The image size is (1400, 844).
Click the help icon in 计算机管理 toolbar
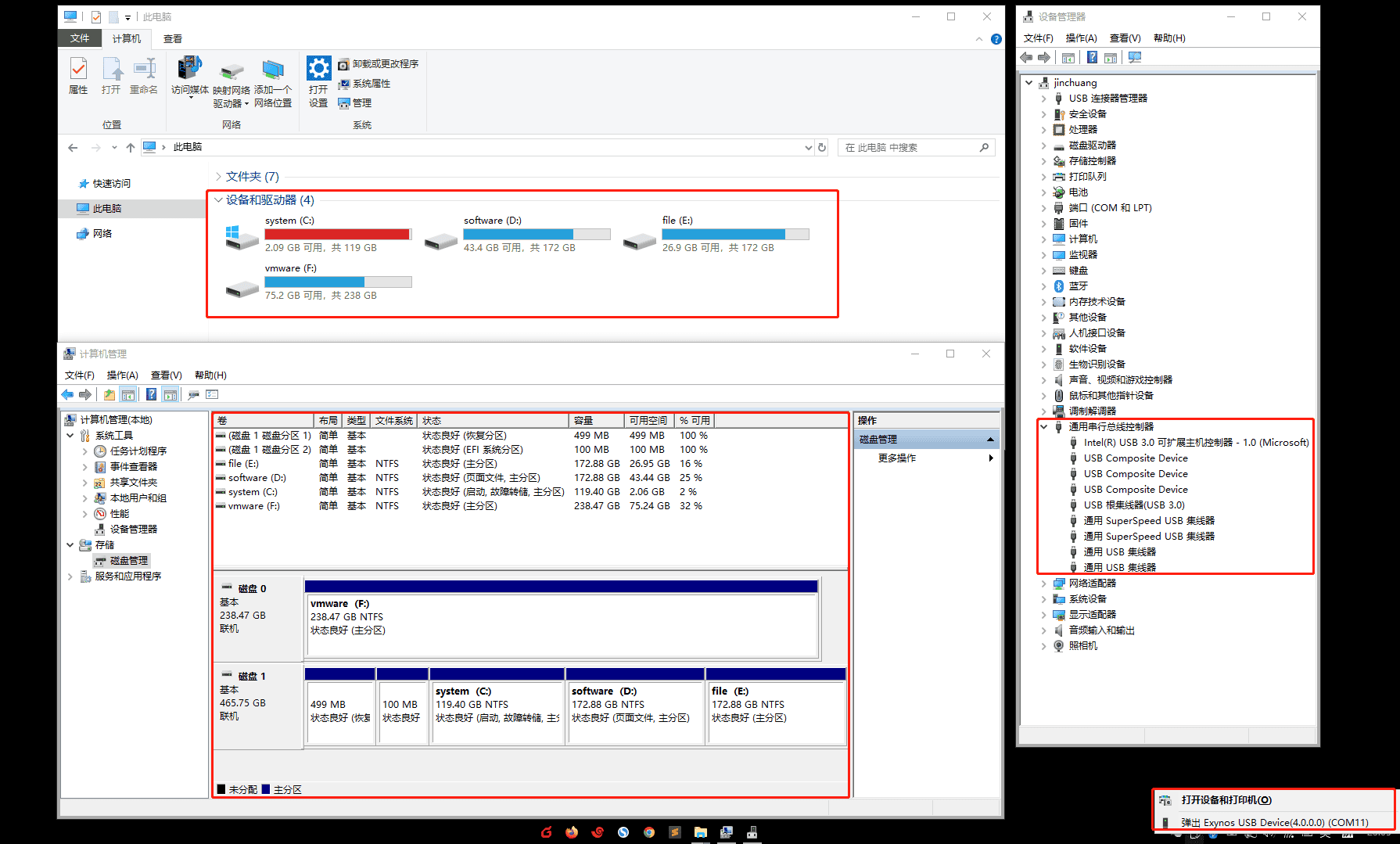click(151, 395)
